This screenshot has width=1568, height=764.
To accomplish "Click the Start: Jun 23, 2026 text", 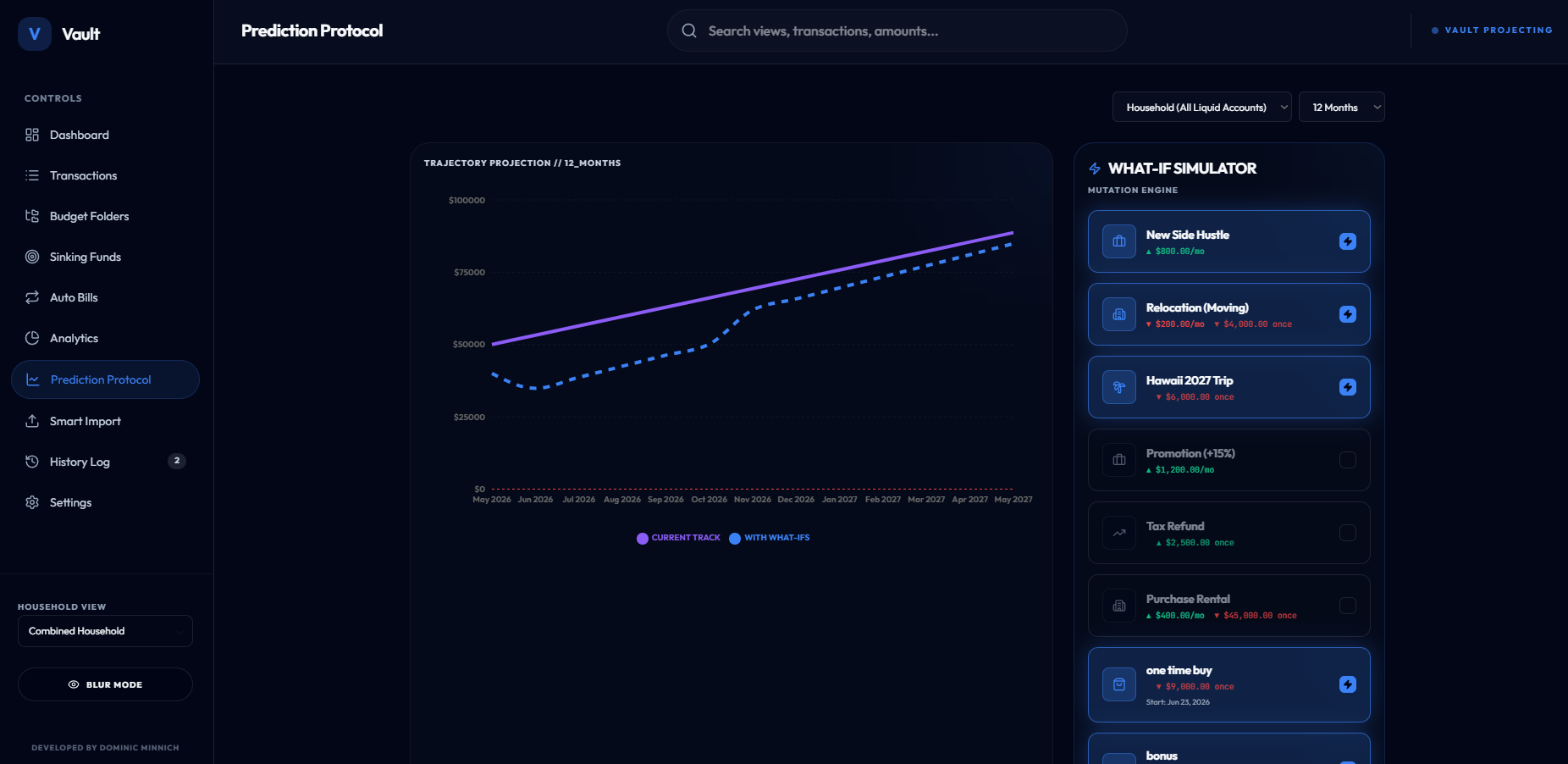I will tap(1178, 702).
